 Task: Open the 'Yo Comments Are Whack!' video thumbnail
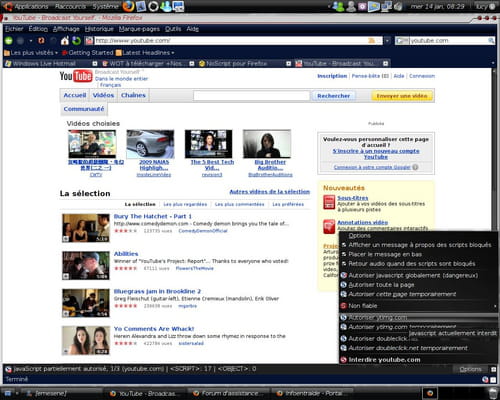click(x=86, y=340)
